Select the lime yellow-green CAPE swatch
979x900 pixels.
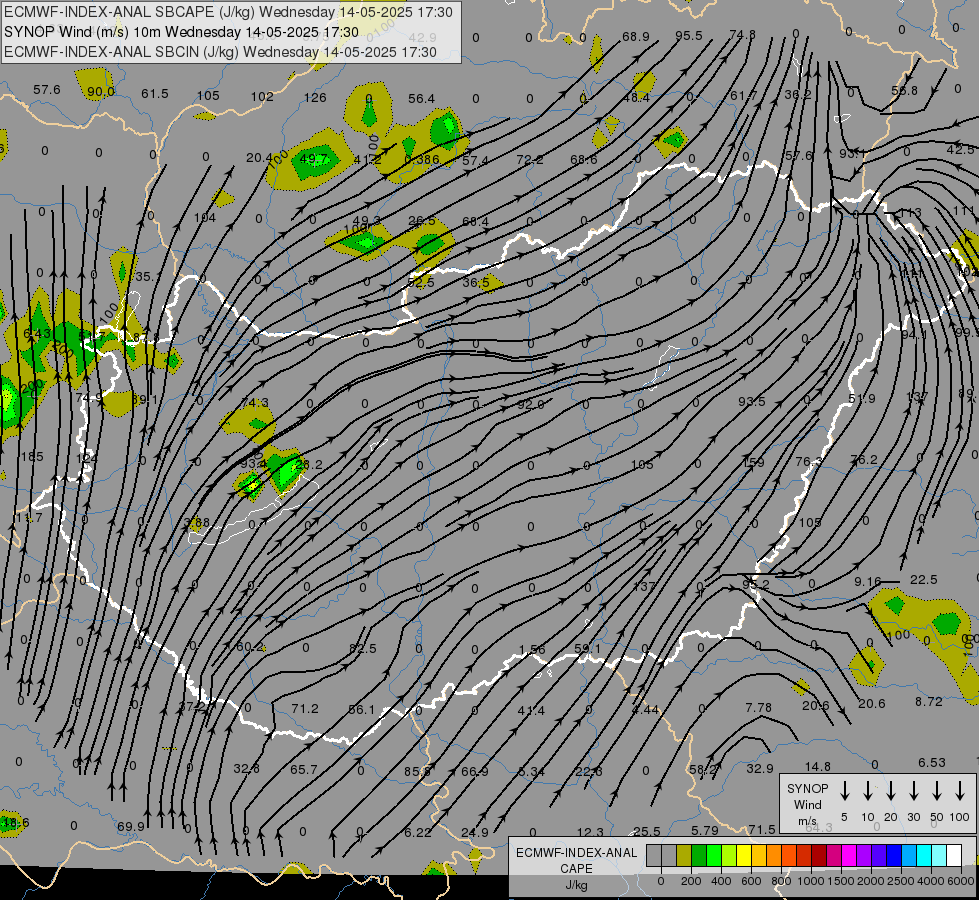[x=729, y=856]
